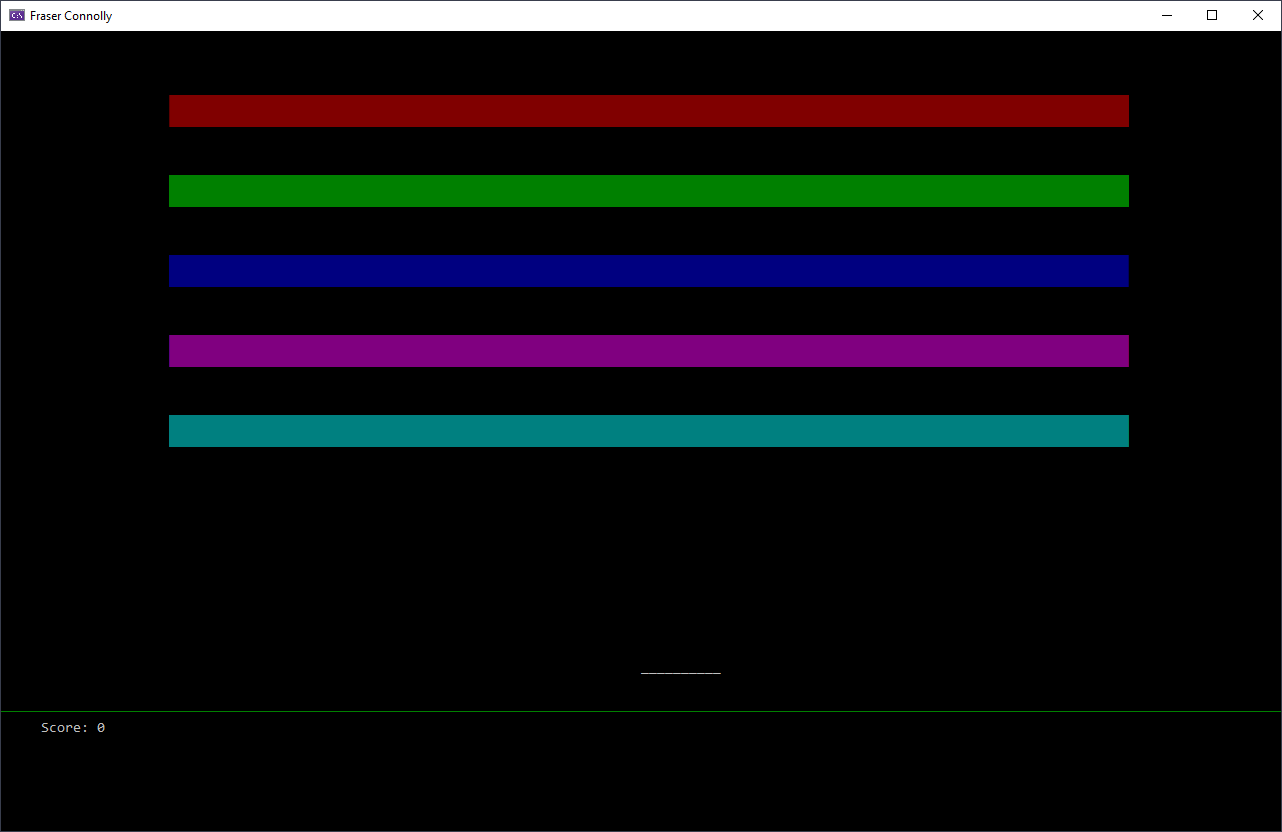Click the empty status area below the score

tap(640, 785)
